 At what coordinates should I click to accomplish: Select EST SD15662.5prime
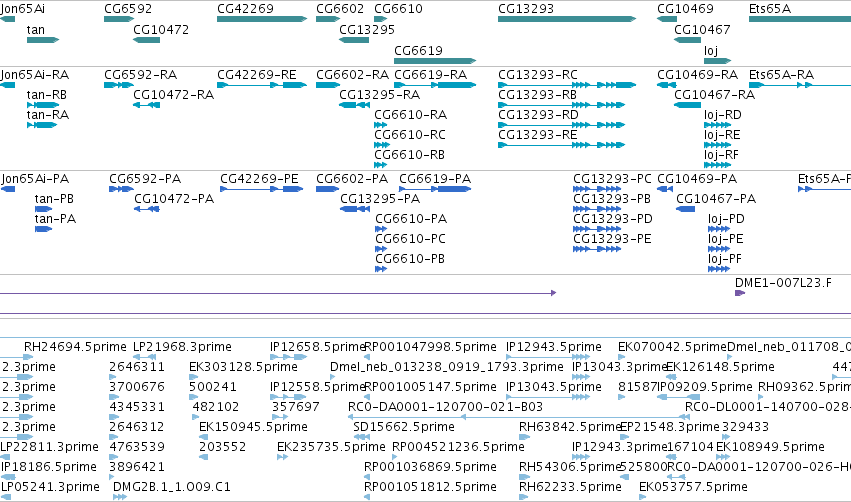404,427
